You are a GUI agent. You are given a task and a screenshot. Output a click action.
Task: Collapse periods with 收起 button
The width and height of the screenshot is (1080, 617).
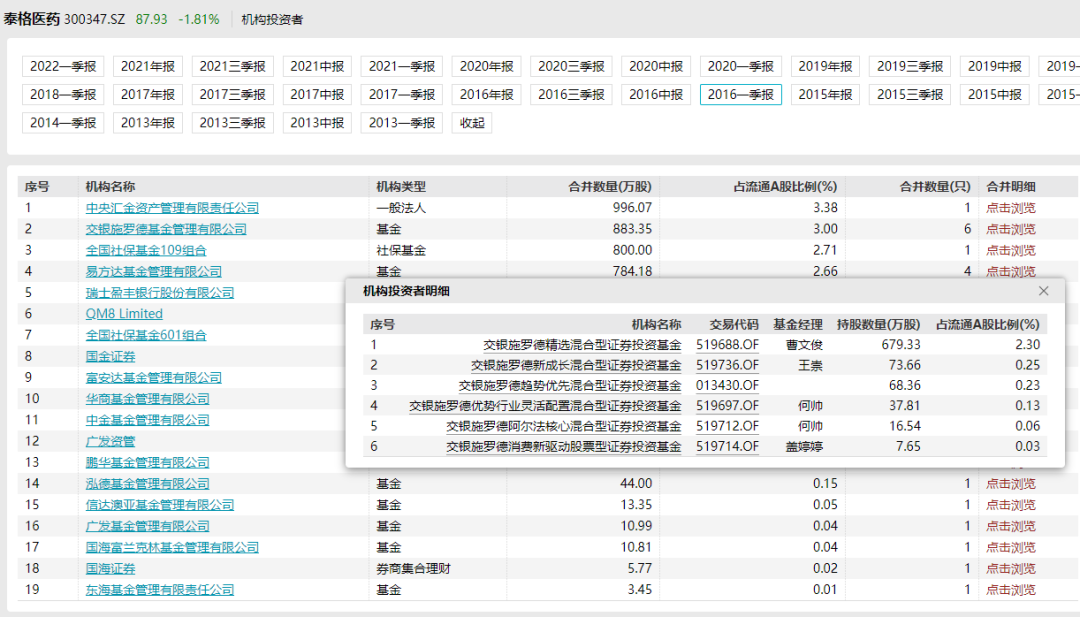click(472, 123)
